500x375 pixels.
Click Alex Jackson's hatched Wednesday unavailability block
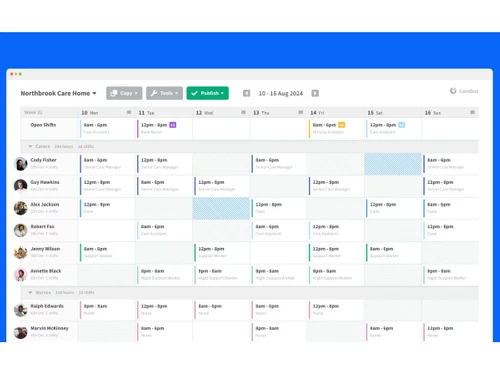coord(221,208)
